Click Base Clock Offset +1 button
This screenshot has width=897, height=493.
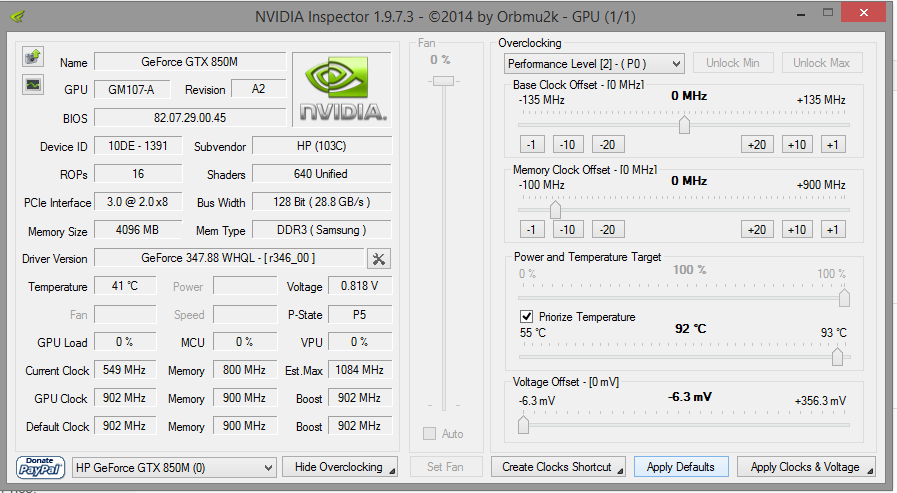[833, 145]
